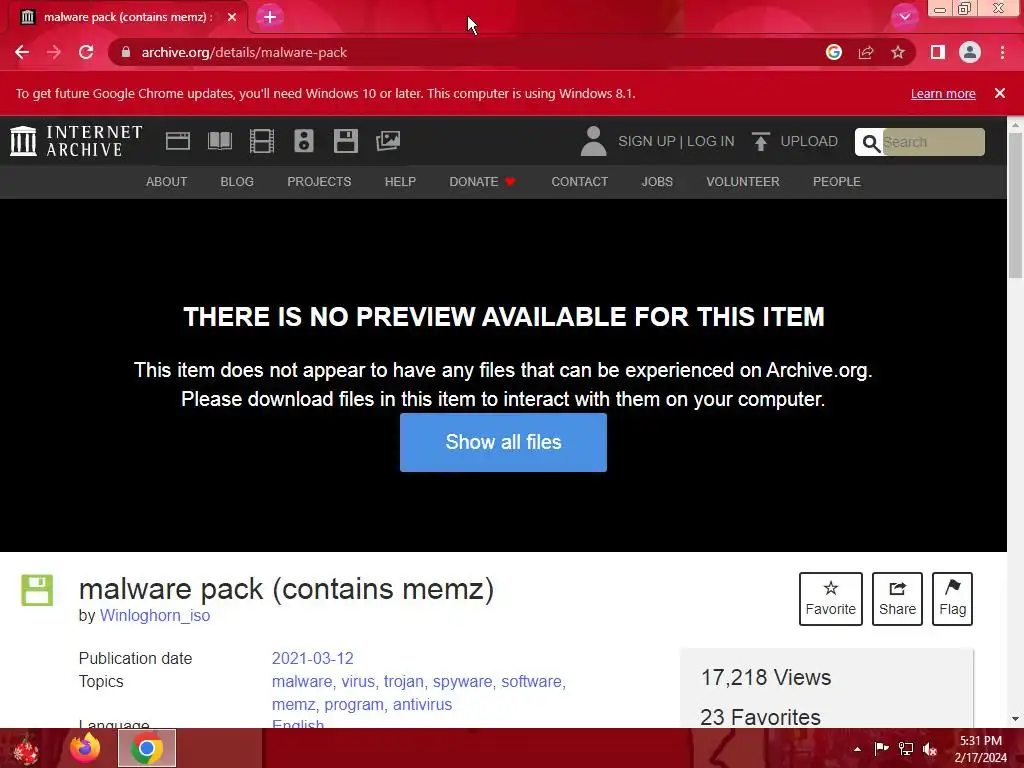Click the green software item icon

pos(37,590)
